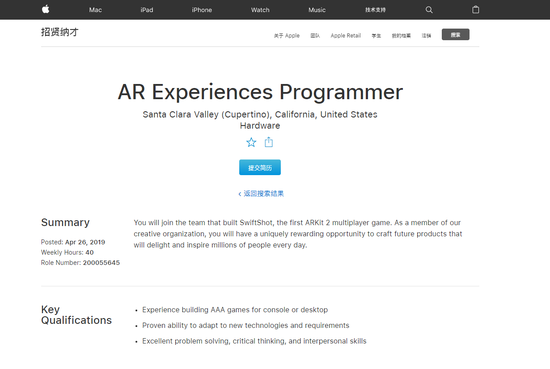Viewport: 550px width, 369px height.
Task: Click the blue 提交简历 button
Action: pyautogui.click(x=260, y=167)
